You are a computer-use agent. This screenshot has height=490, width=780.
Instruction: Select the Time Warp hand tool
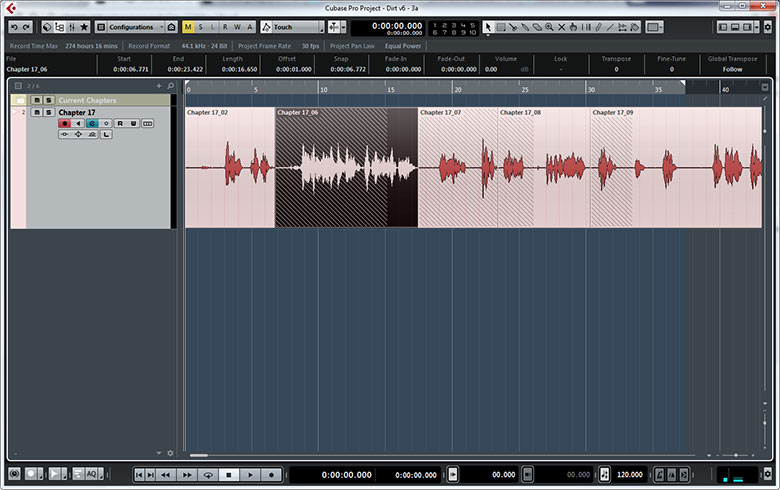pos(574,27)
